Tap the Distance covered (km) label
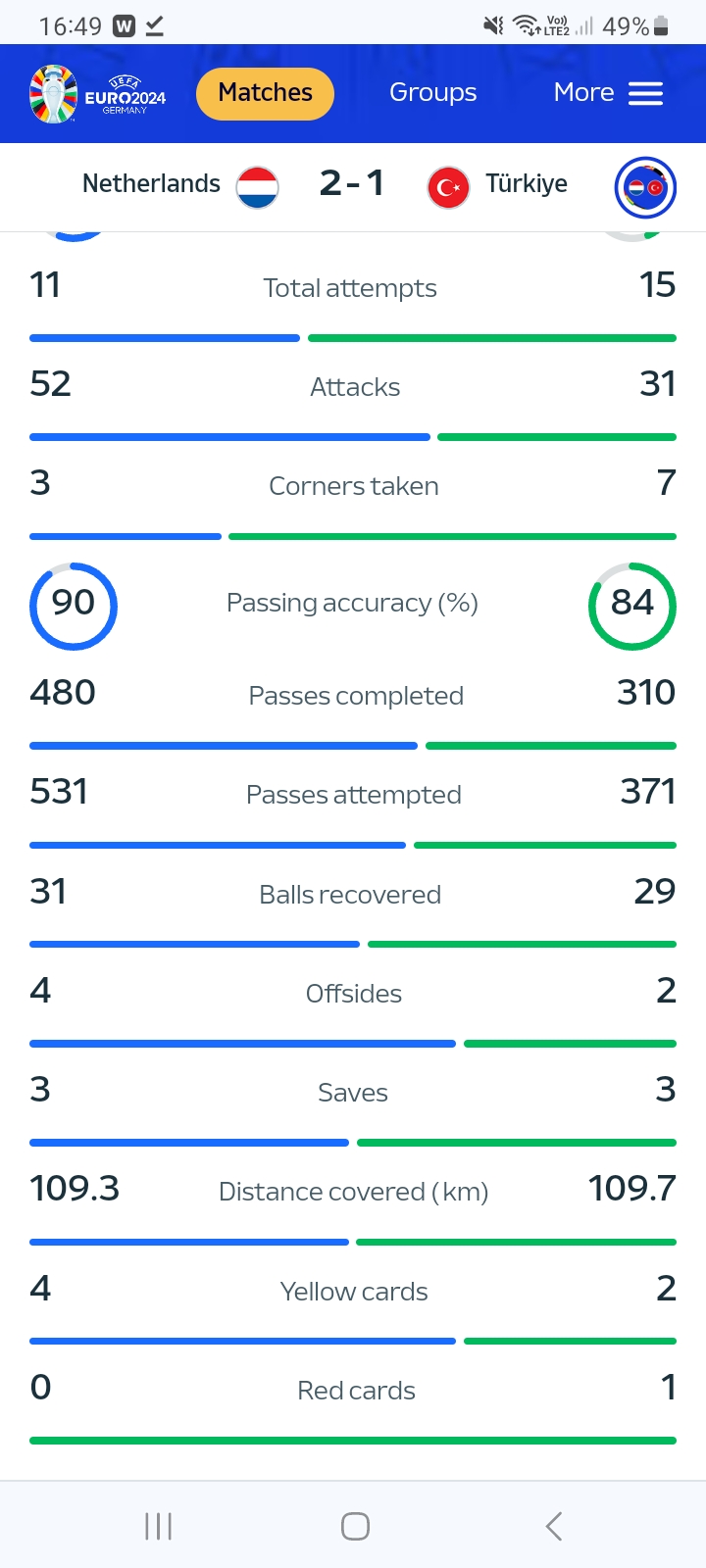The width and height of the screenshot is (706, 1568). point(353,1192)
